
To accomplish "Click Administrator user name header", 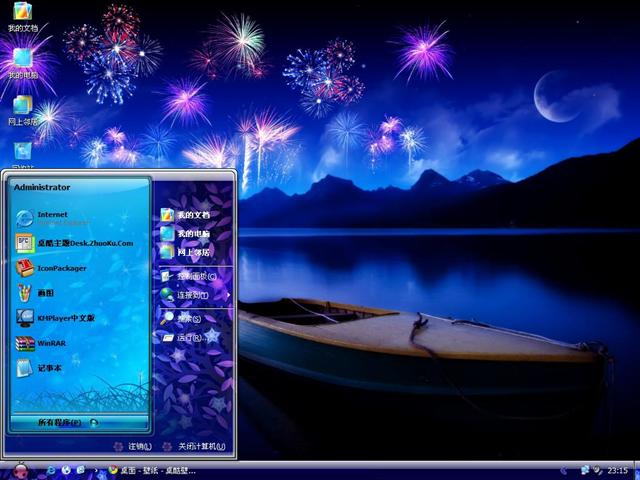I will [42, 187].
